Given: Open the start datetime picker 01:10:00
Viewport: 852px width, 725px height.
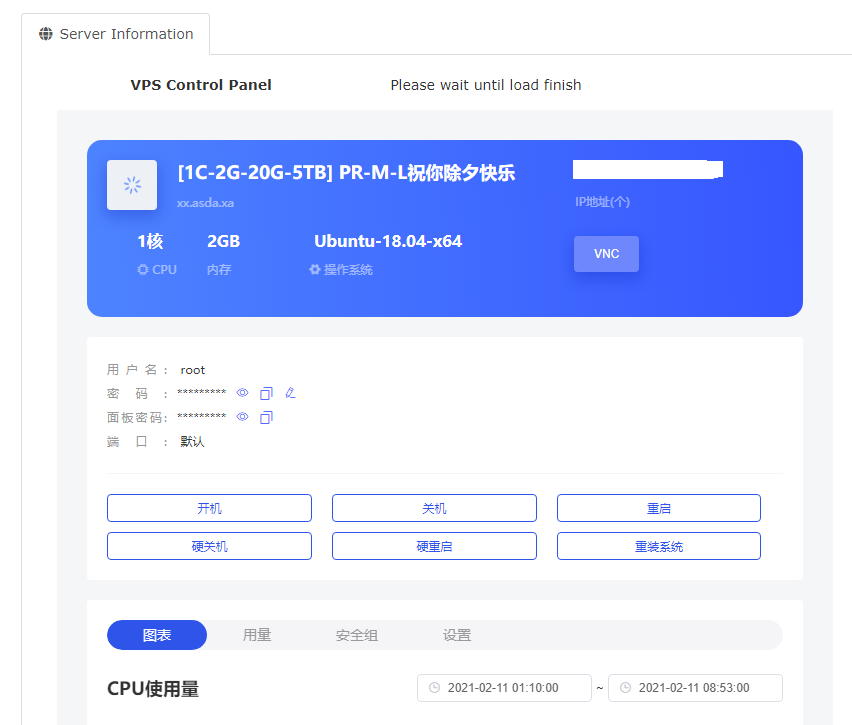Looking at the screenshot, I should (x=504, y=688).
